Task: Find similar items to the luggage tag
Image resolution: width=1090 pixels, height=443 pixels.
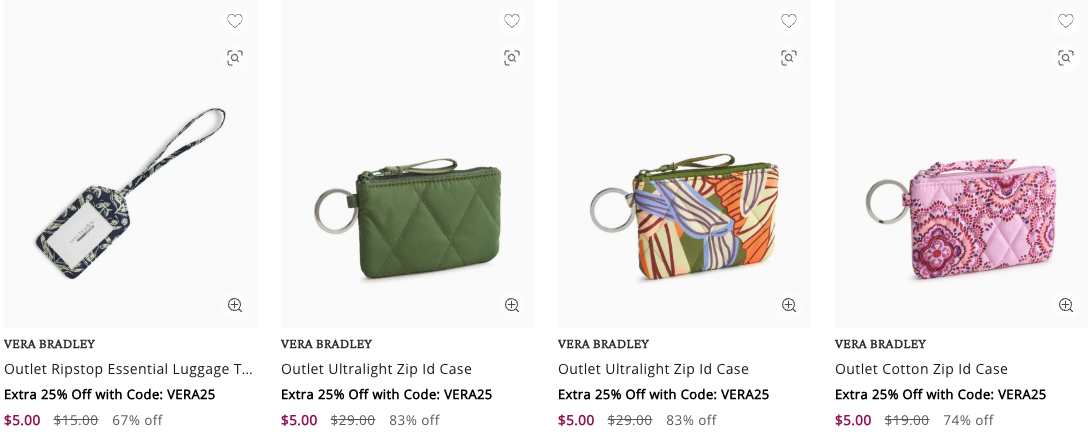Action: (234, 58)
